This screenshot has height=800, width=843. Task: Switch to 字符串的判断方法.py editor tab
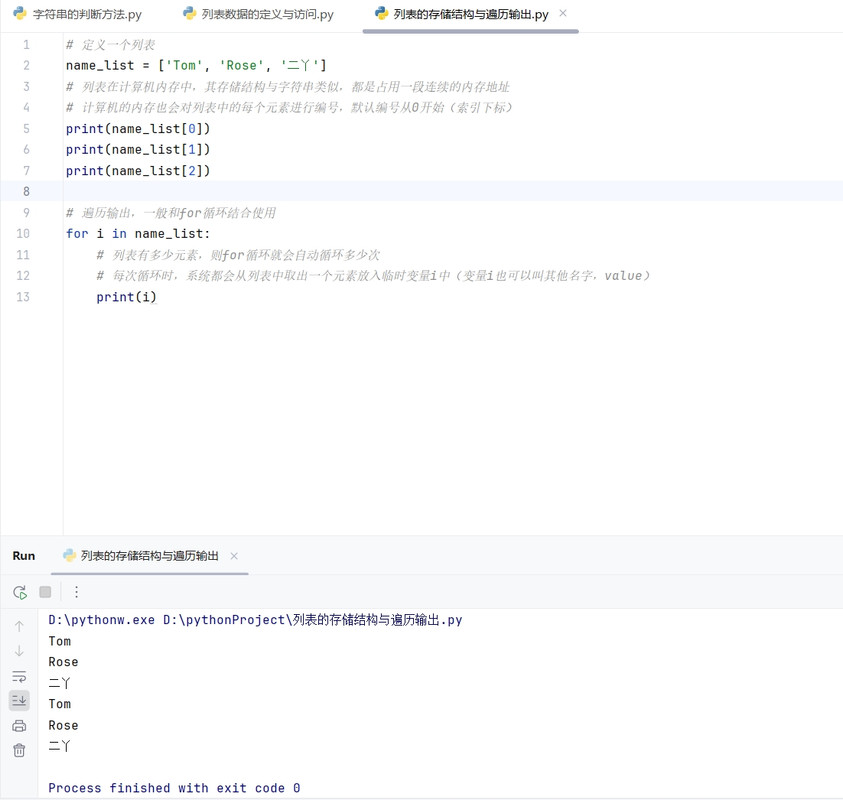[77, 14]
